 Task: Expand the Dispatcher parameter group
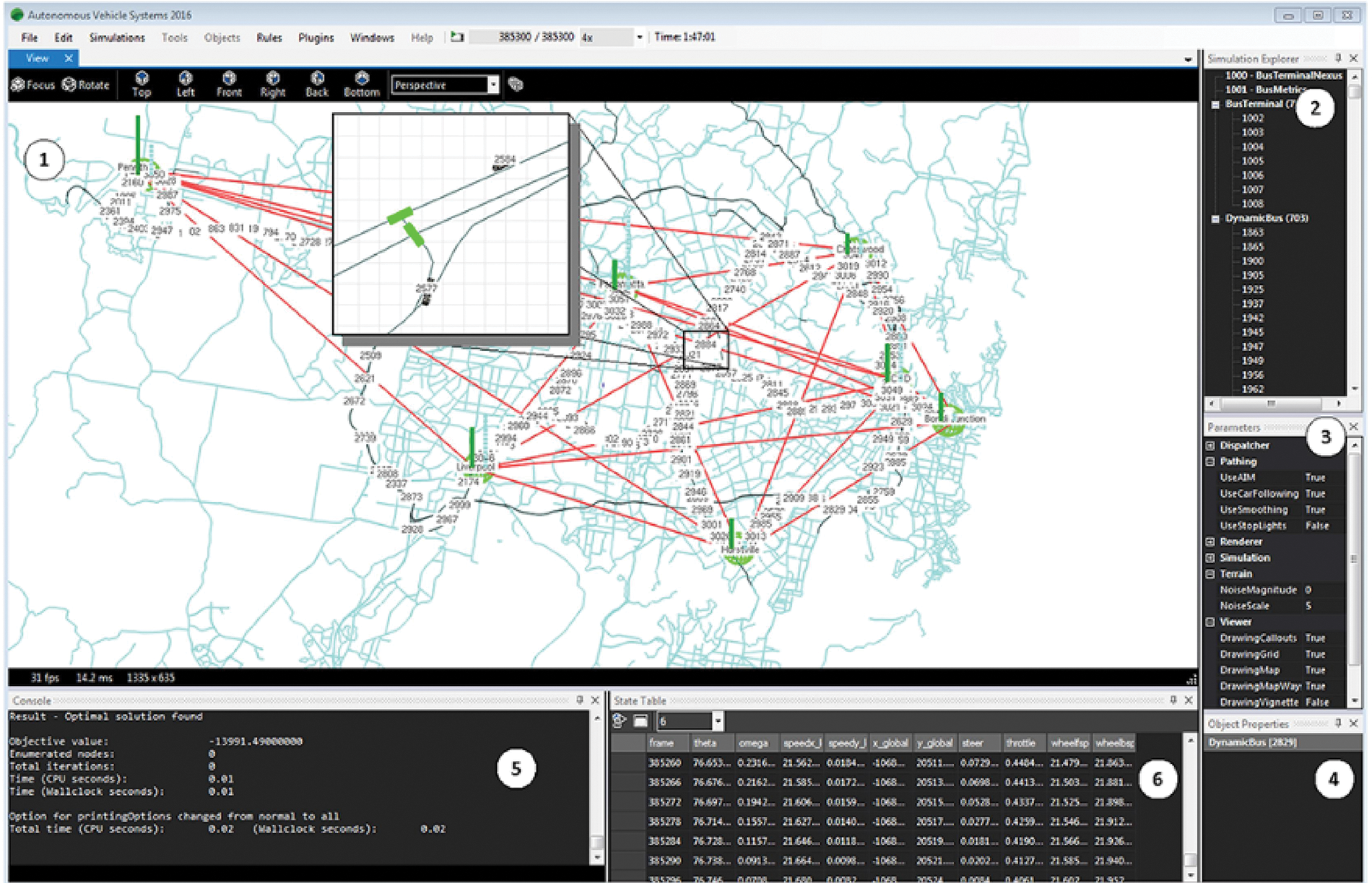tap(1211, 445)
